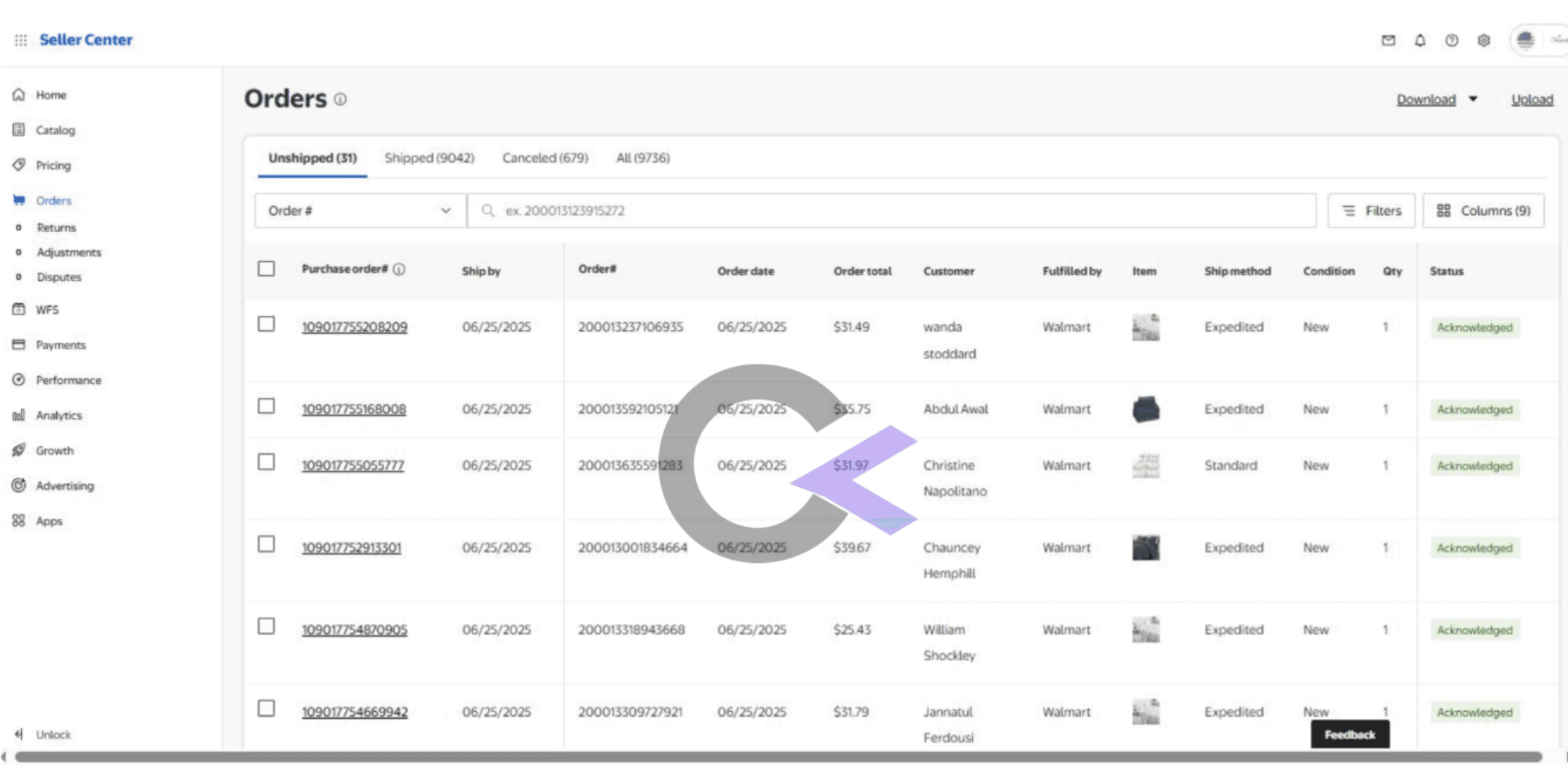Open the settings gear icon
The image size is (1568, 784).
(x=1483, y=40)
